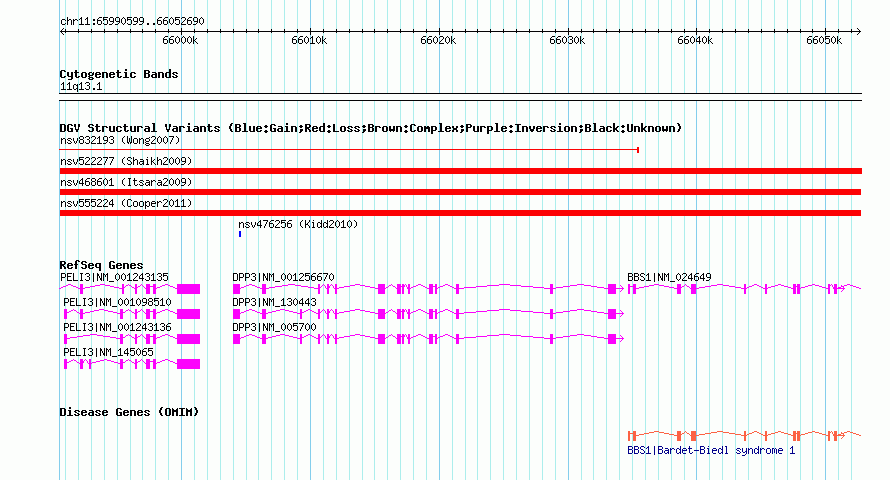Screen dimensions: 890x480
Task: Click the 11q13.1 band label
Action: coord(81,86)
